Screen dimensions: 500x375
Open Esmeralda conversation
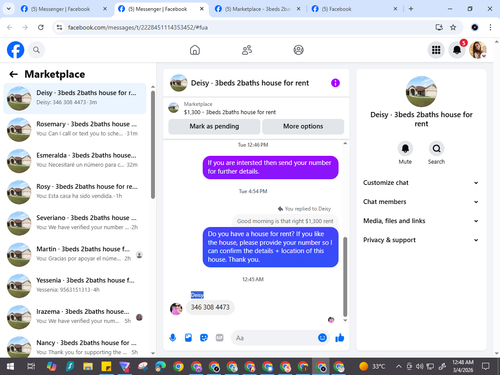tap(75, 160)
